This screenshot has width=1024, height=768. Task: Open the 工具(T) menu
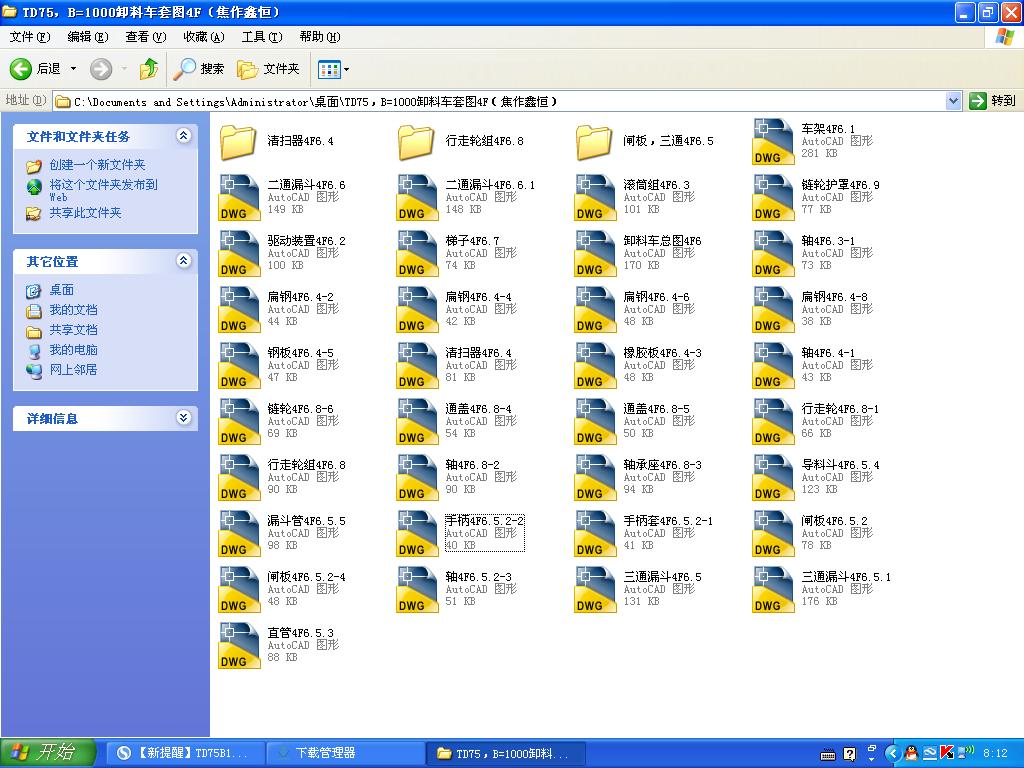pos(262,37)
